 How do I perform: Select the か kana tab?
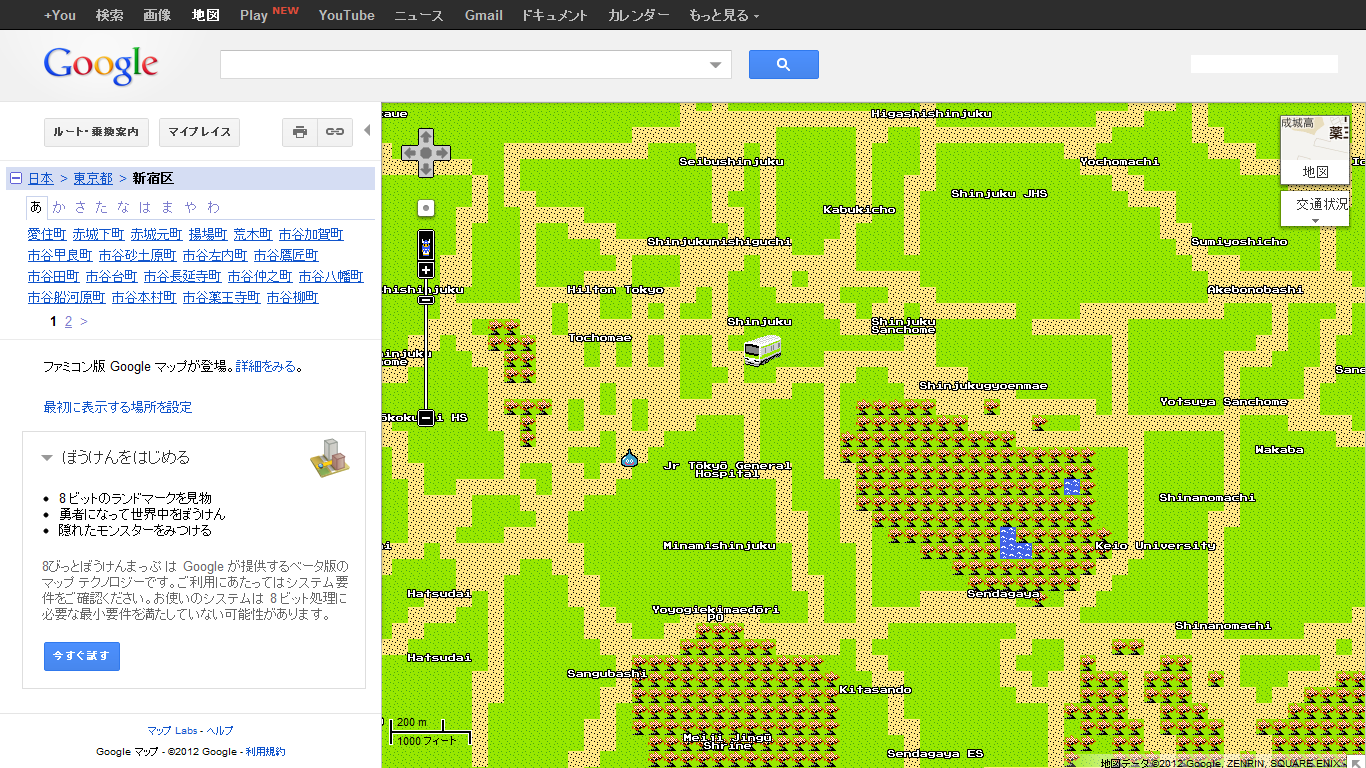click(59, 207)
